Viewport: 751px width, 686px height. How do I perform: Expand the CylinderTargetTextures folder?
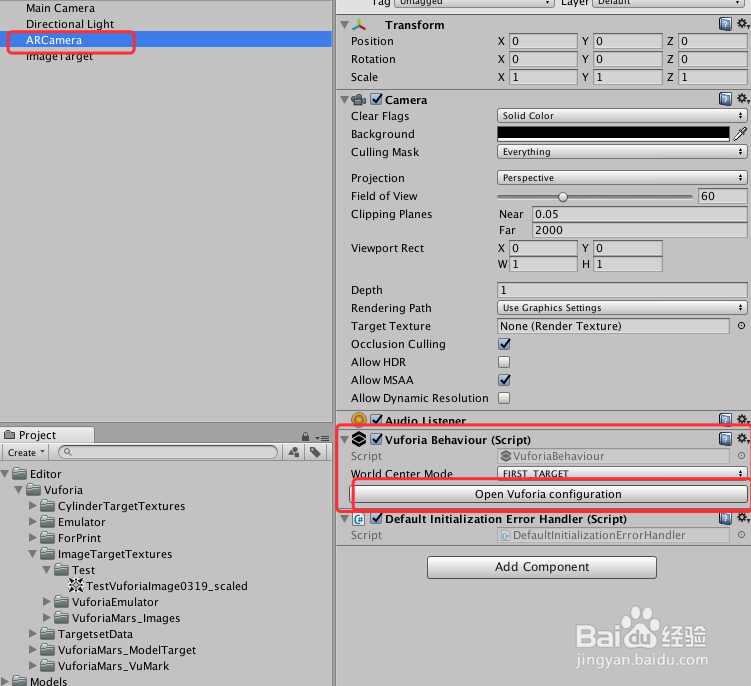point(33,505)
